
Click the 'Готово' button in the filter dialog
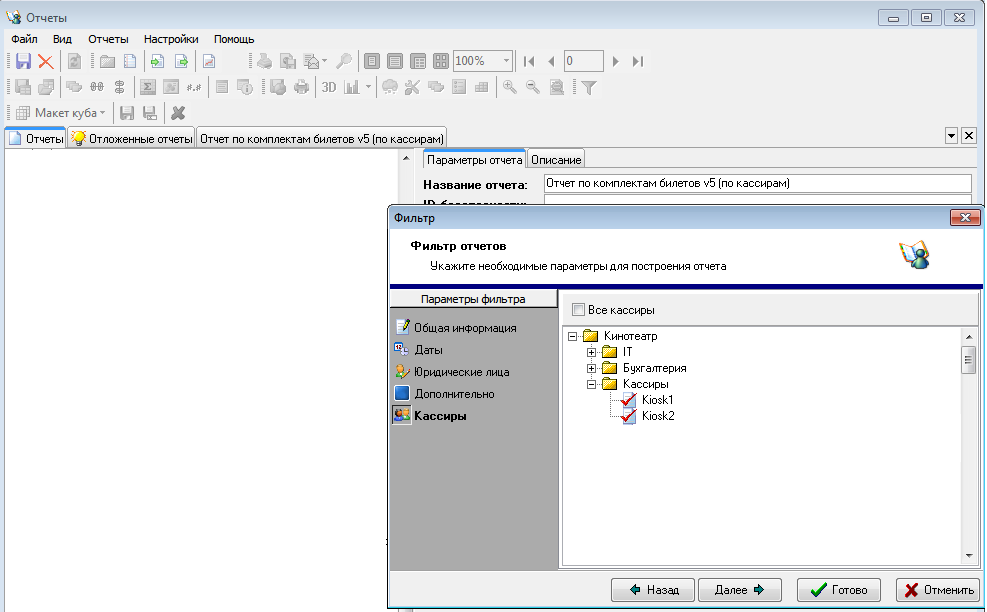click(838, 590)
